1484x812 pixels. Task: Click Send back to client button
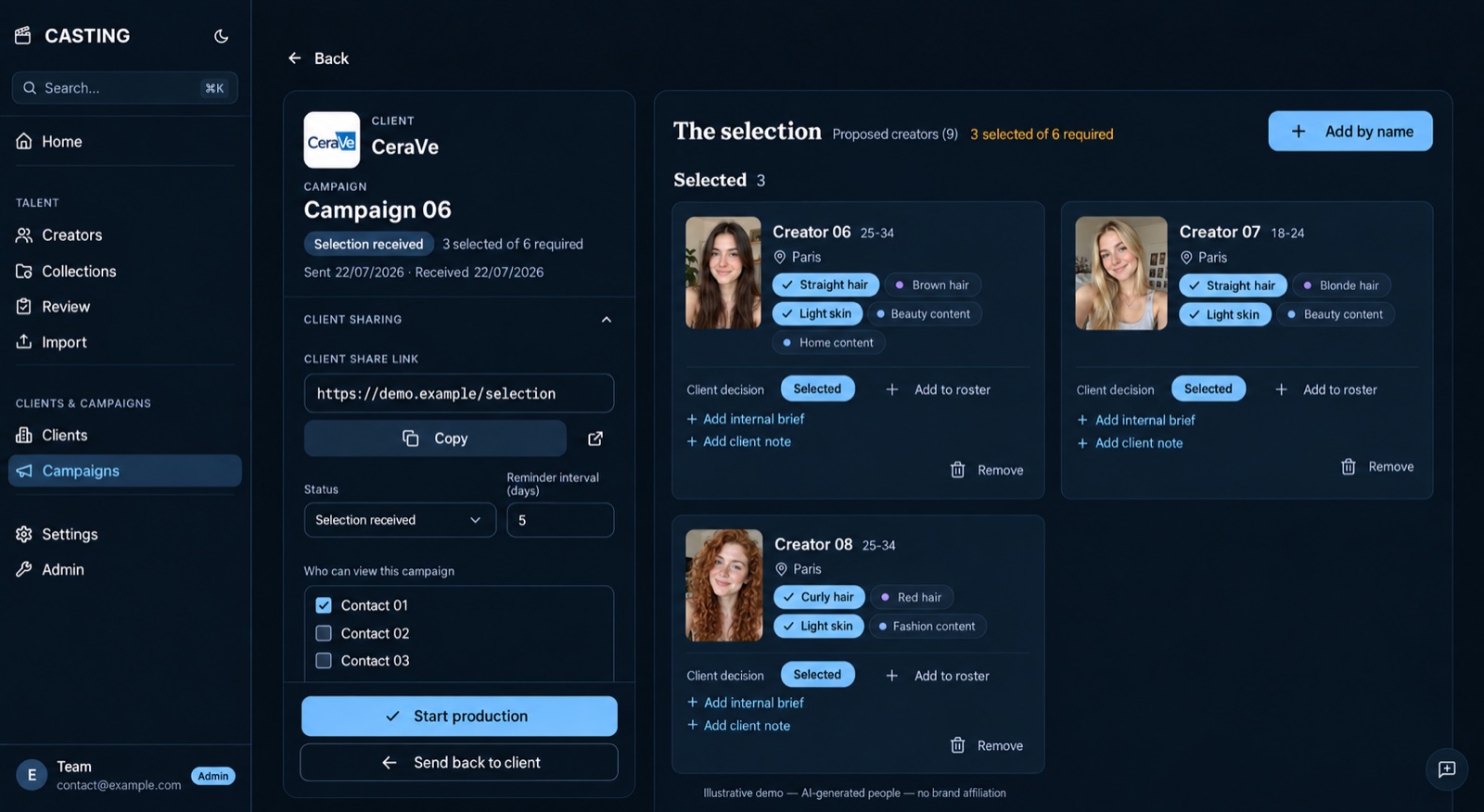pyautogui.click(x=459, y=763)
